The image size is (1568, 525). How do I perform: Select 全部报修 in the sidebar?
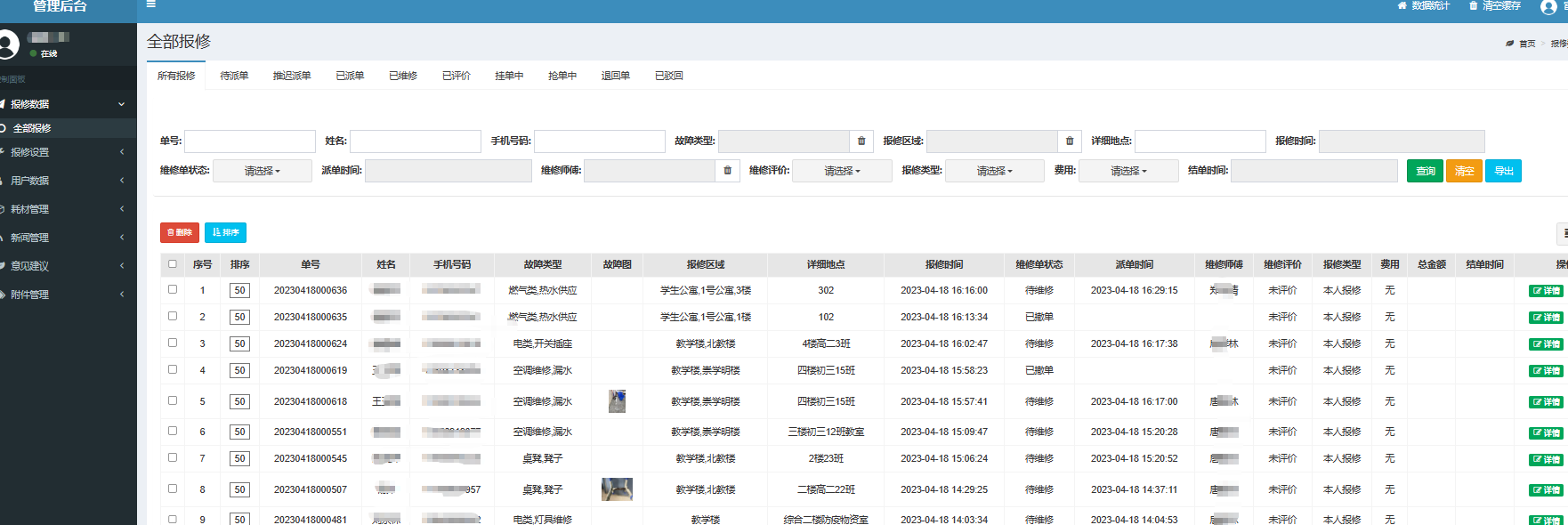pos(69,128)
